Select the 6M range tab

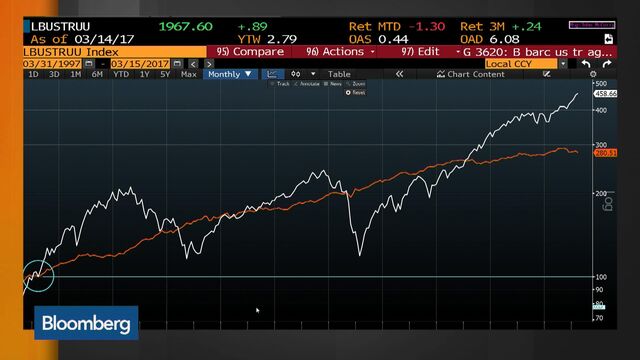pyautogui.click(x=97, y=74)
